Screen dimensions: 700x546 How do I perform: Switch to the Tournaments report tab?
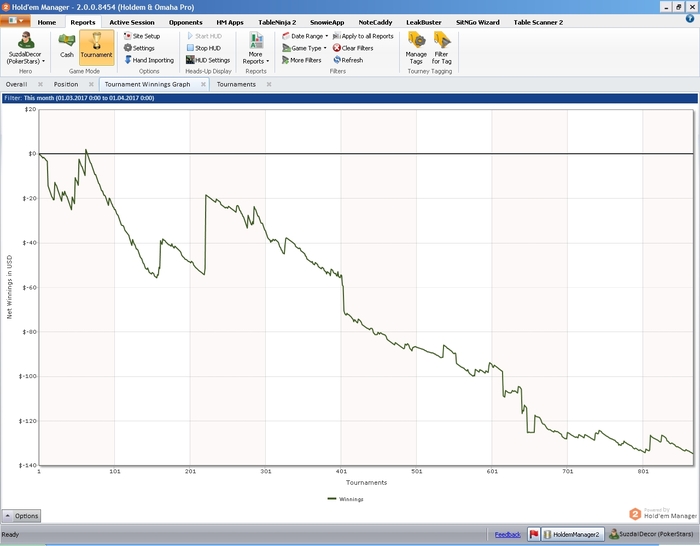pyautogui.click(x=236, y=85)
